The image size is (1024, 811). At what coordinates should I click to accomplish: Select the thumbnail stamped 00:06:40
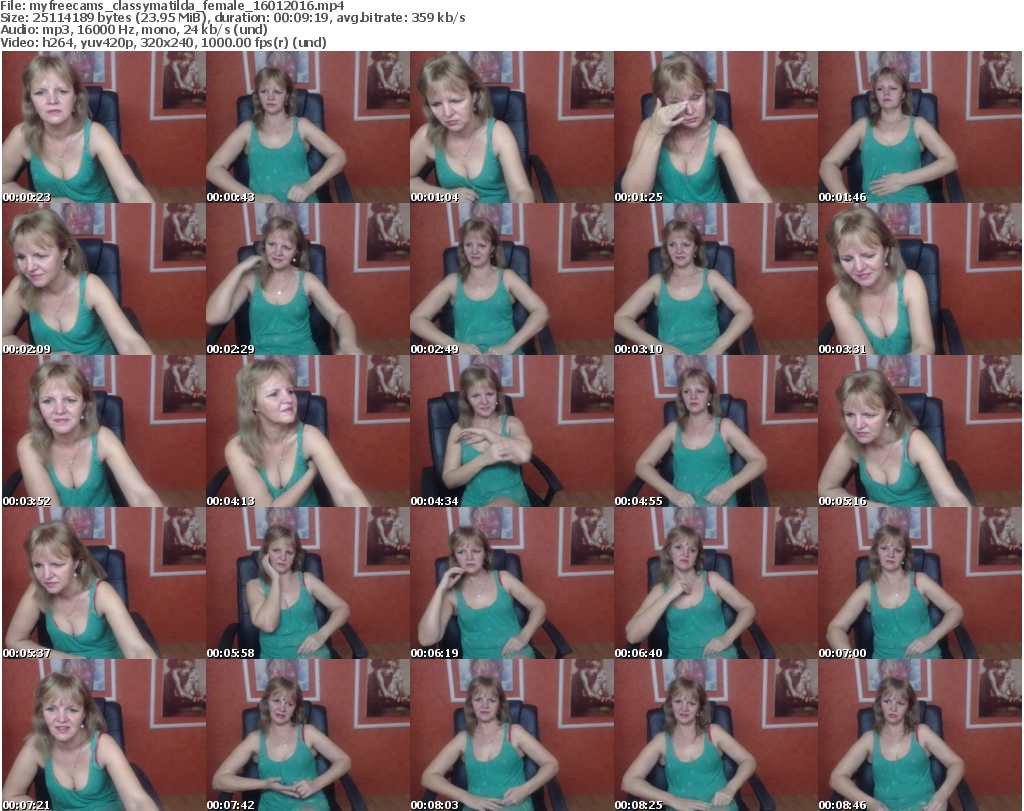(716, 583)
